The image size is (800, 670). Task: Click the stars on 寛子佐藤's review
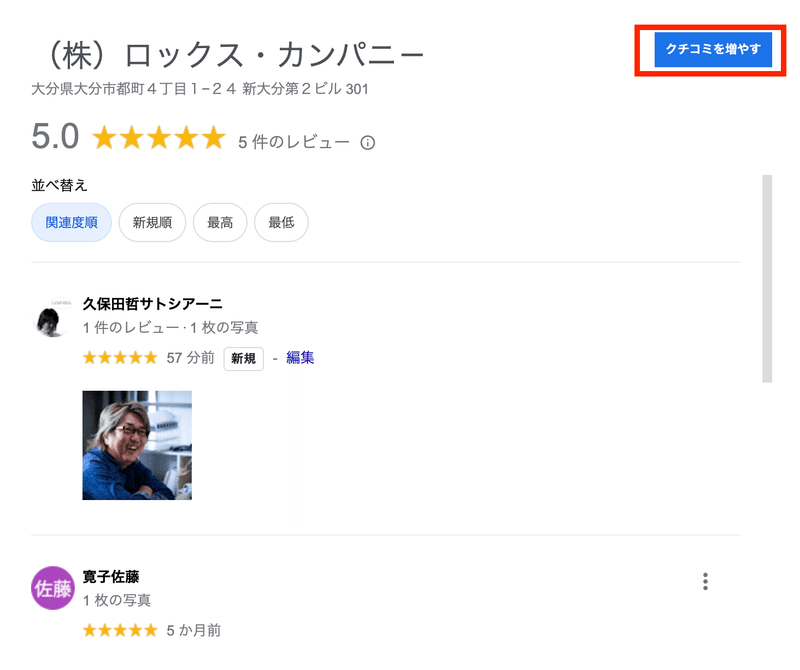pyautogui.click(x=119, y=630)
